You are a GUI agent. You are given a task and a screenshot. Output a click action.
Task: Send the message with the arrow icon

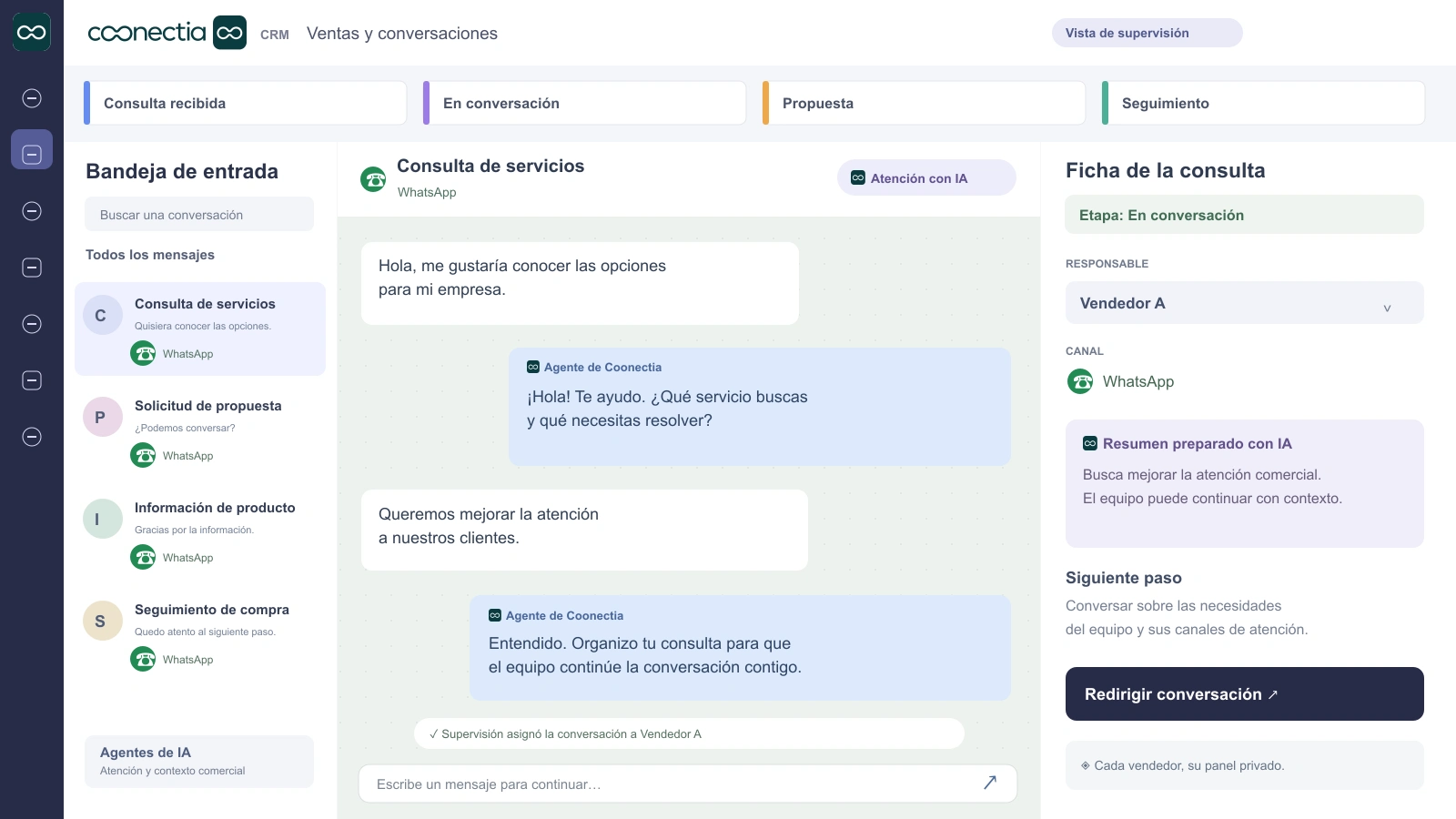point(990,783)
